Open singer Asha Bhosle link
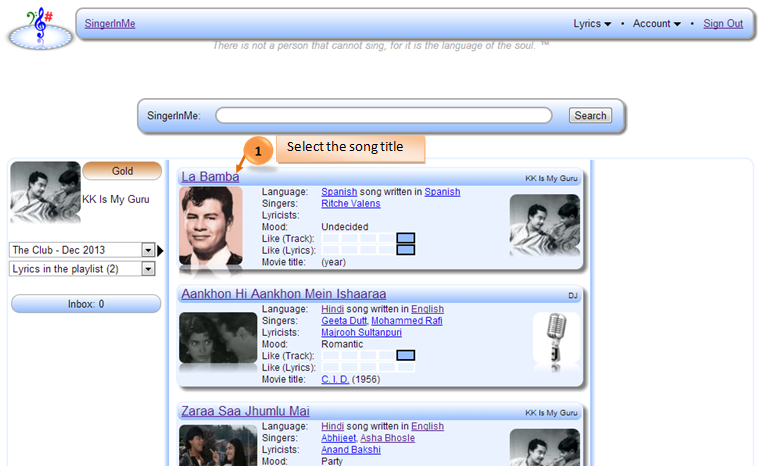The image size is (763, 466). pyautogui.click(x=387, y=438)
